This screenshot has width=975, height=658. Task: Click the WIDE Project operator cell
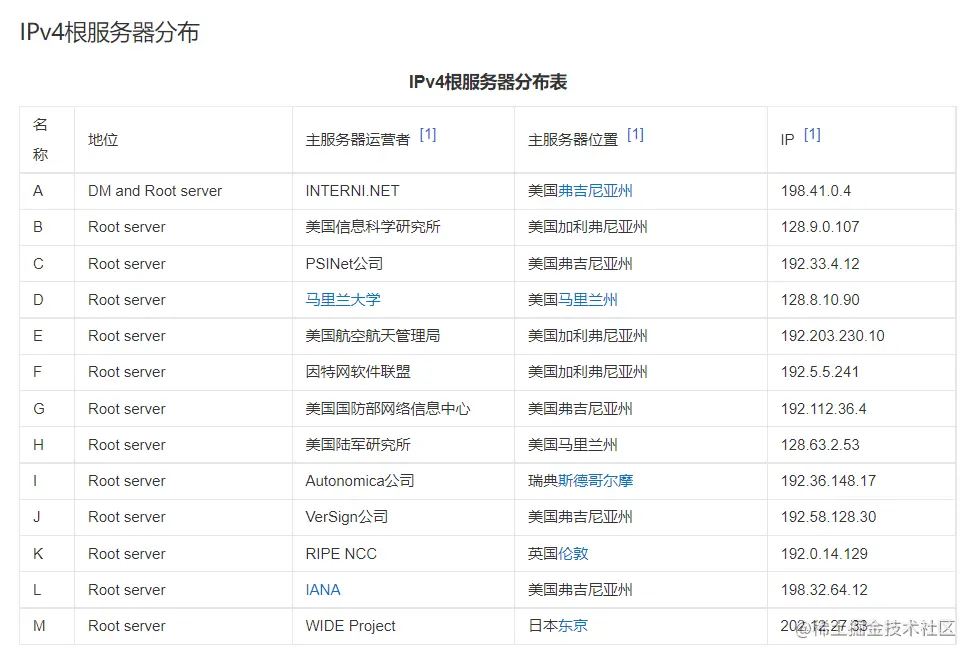coord(404,626)
